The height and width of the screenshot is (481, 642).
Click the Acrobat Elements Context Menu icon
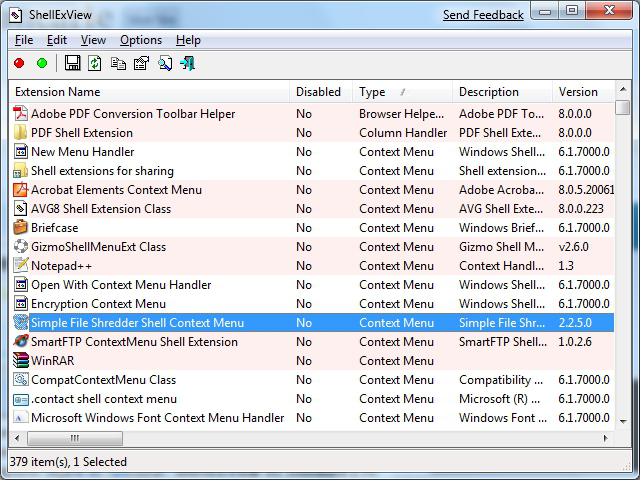pyautogui.click(x=20, y=190)
